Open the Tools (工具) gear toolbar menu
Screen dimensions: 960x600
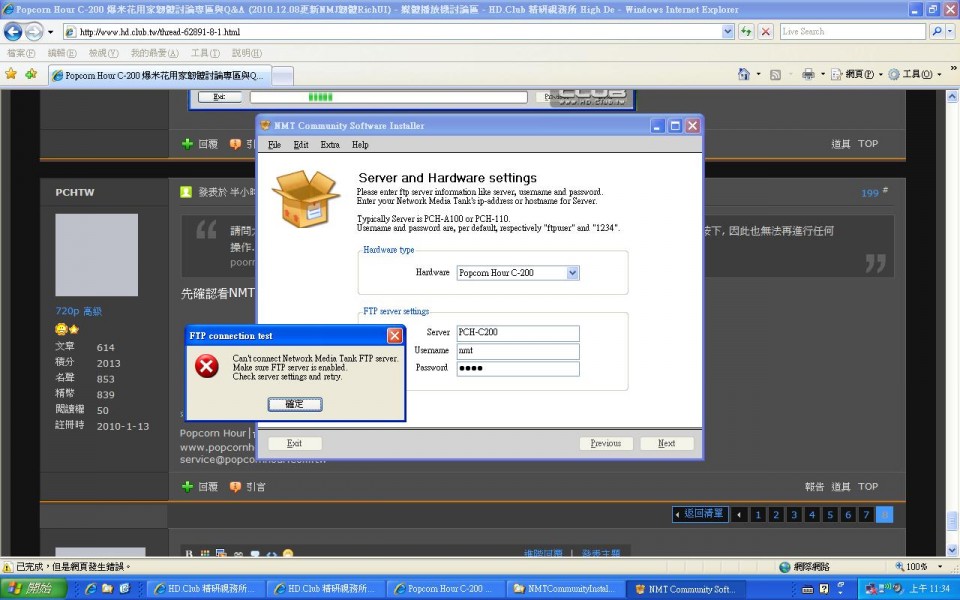[915, 74]
